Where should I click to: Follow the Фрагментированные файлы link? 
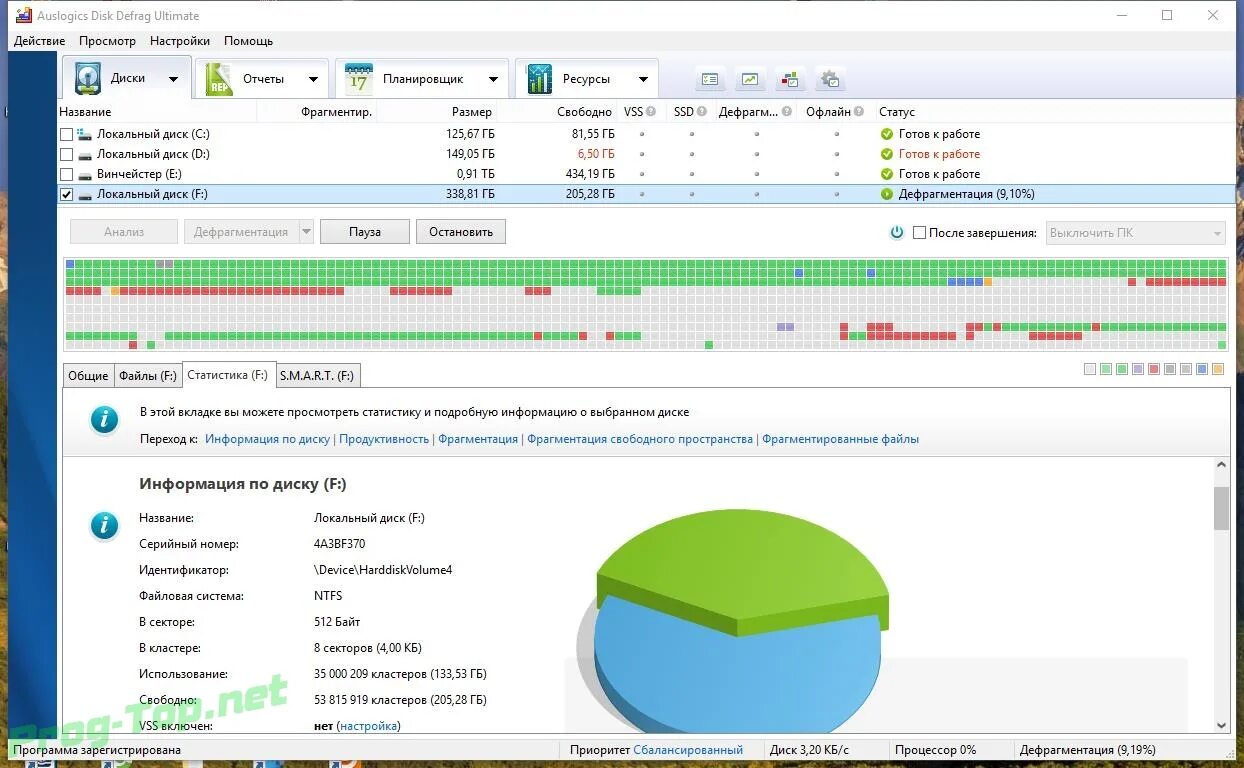[x=840, y=439]
